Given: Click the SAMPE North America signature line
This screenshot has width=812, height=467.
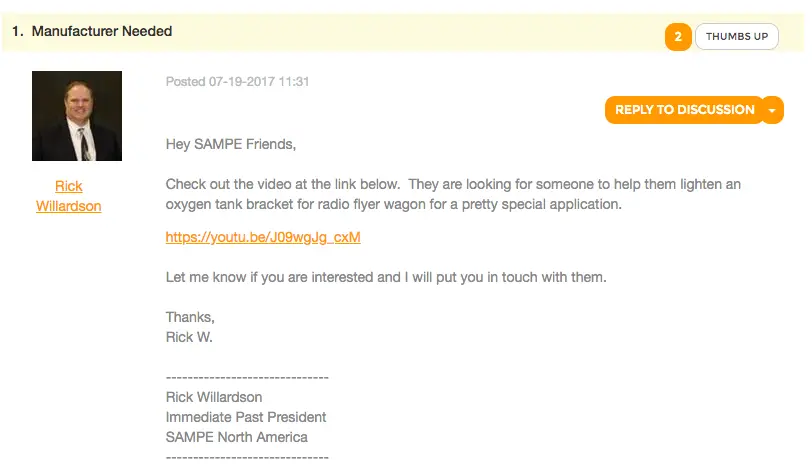Looking at the screenshot, I should point(237,437).
